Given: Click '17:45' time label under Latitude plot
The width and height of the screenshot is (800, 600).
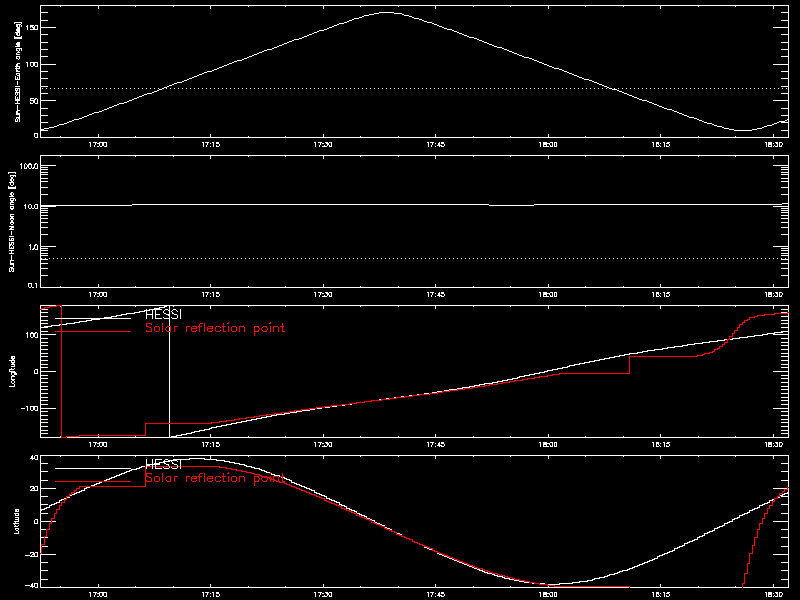Looking at the screenshot, I should click(435, 594).
